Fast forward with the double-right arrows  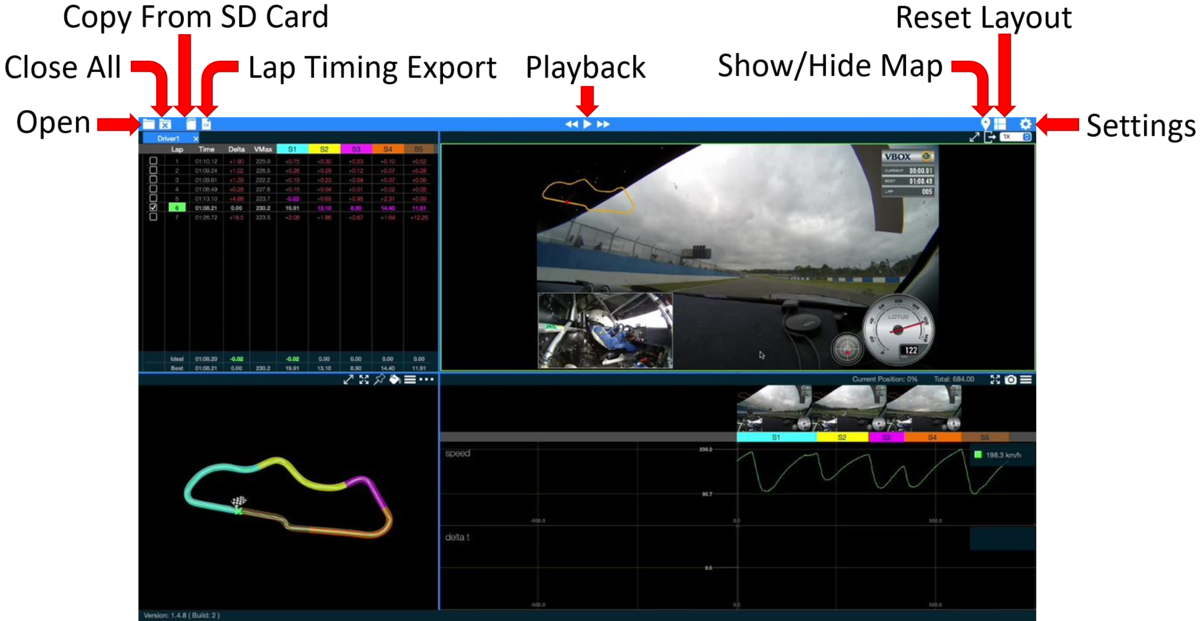pos(603,124)
